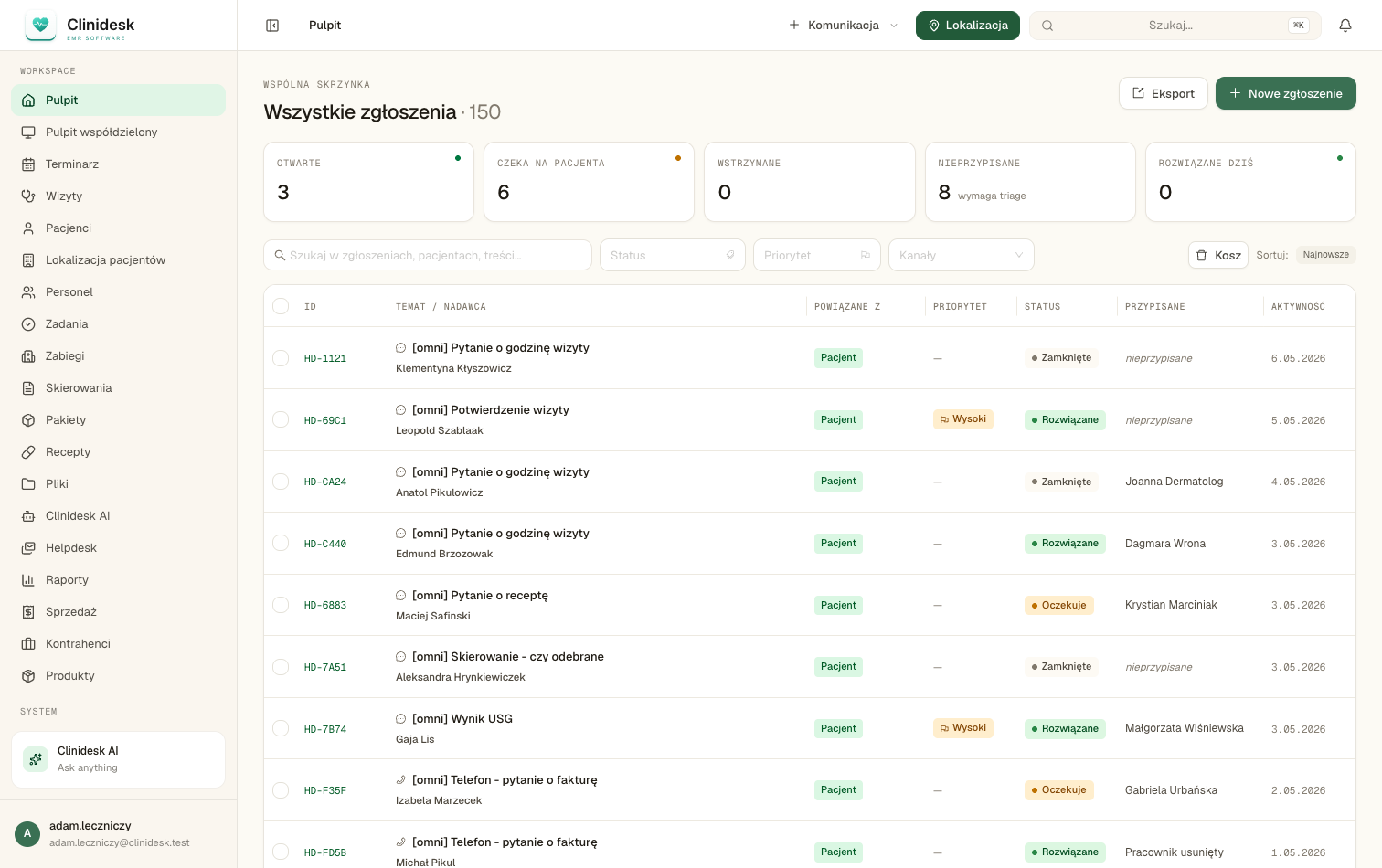
Task: Click the Clinidesk heart logo
Action: click(x=40, y=26)
